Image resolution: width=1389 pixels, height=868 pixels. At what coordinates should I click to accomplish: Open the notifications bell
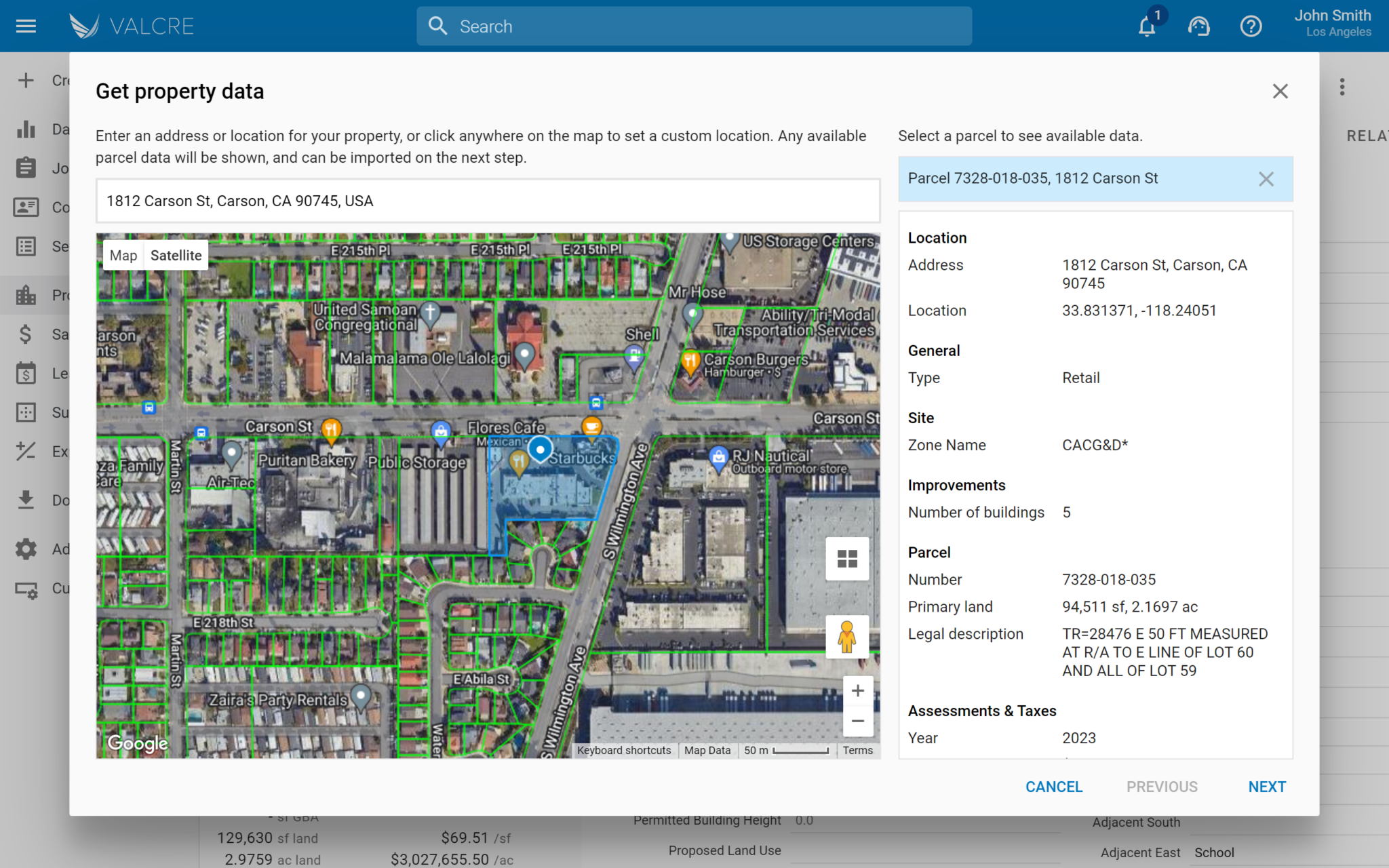point(1147,26)
